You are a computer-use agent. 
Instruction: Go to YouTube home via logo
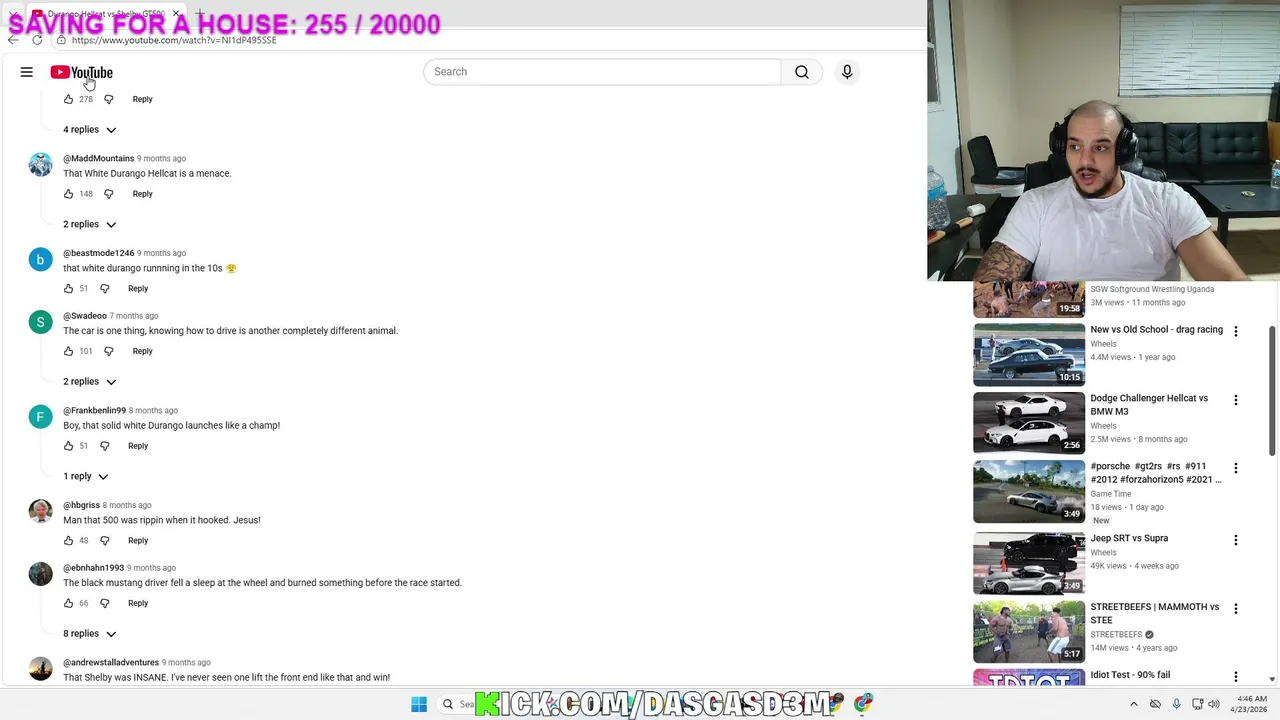click(x=82, y=72)
